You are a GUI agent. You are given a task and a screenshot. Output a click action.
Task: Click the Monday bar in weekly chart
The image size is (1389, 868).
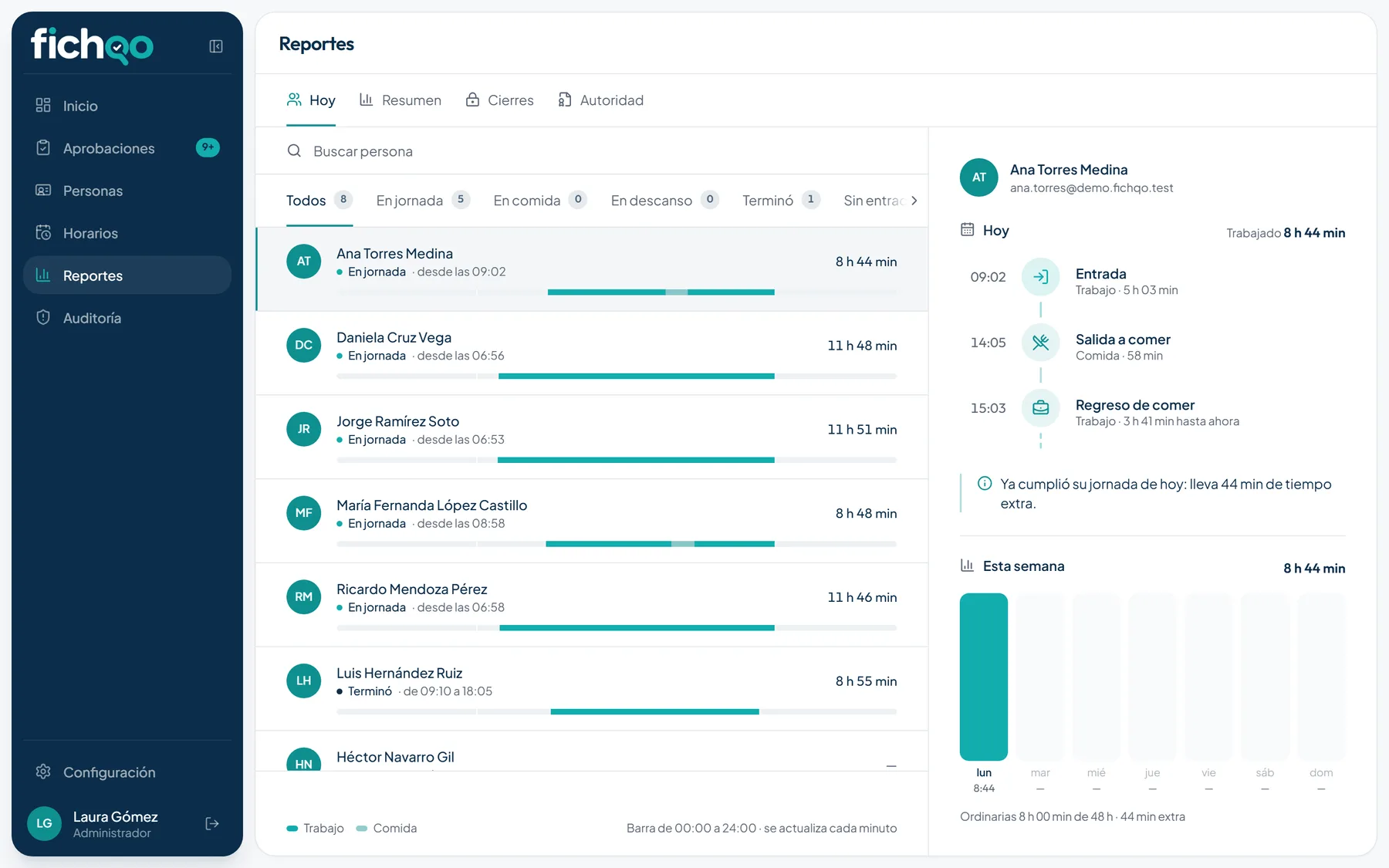(984, 677)
